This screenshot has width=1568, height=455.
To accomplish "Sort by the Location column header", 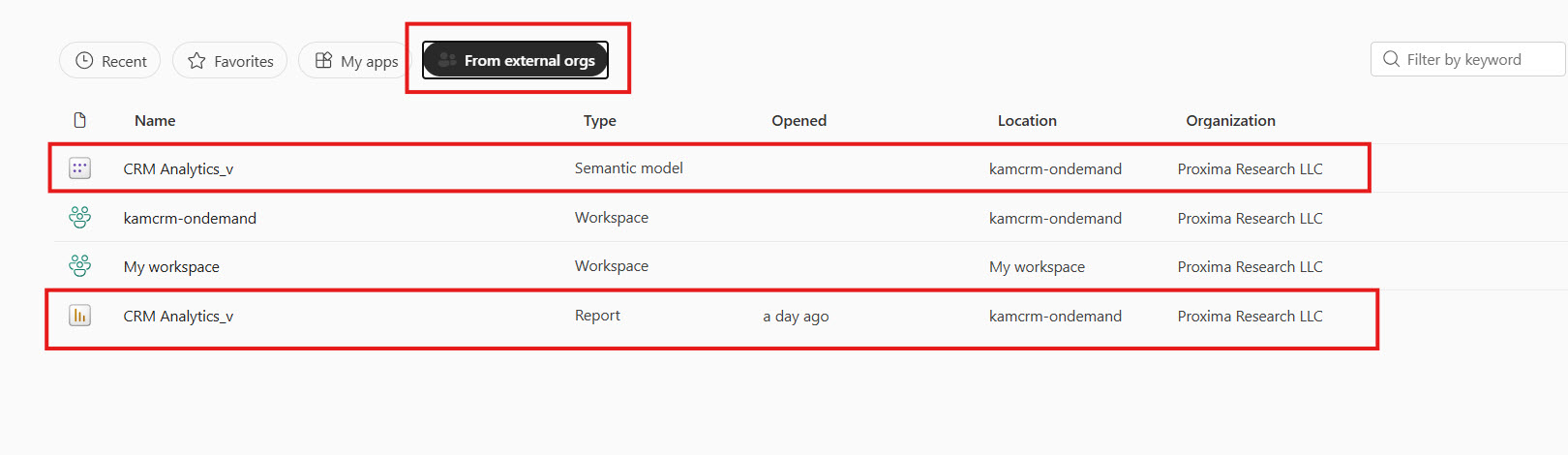I will pyautogui.click(x=1027, y=121).
